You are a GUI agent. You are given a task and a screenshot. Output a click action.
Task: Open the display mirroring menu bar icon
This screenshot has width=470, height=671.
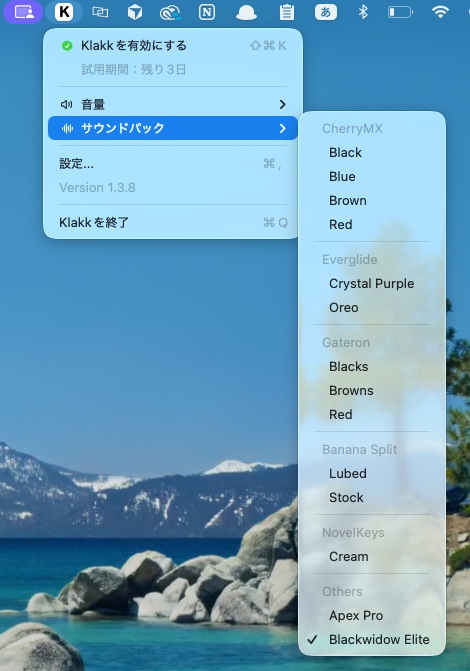point(100,12)
